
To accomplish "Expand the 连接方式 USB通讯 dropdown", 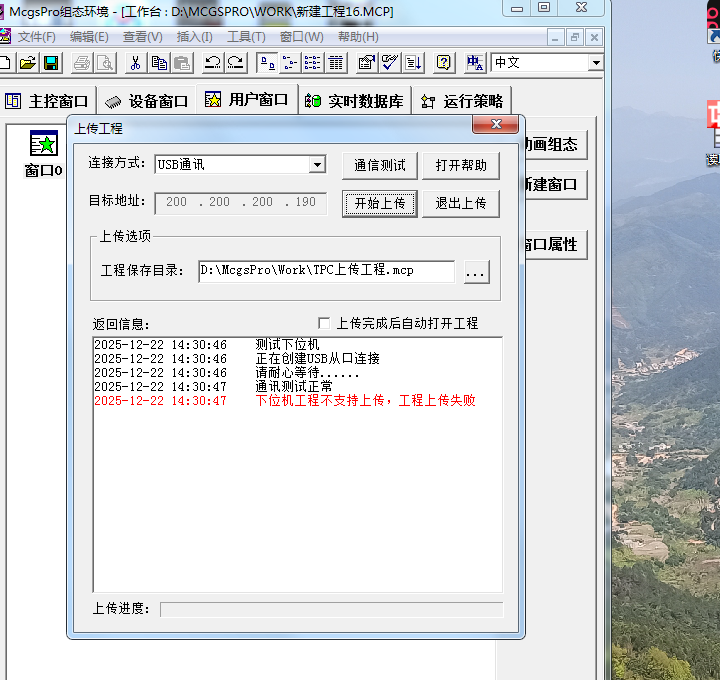I will [x=317, y=164].
